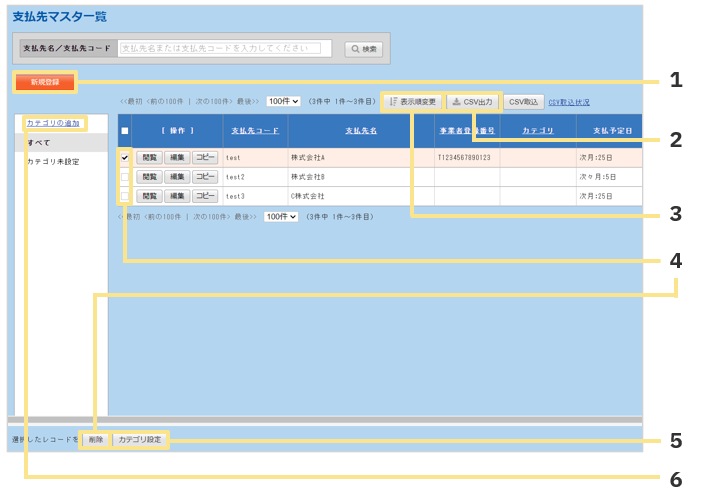Uncheck the checkbox for 株式会社A row
Image resolution: width=706 pixels, height=499 pixels.
click(x=125, y=157)
